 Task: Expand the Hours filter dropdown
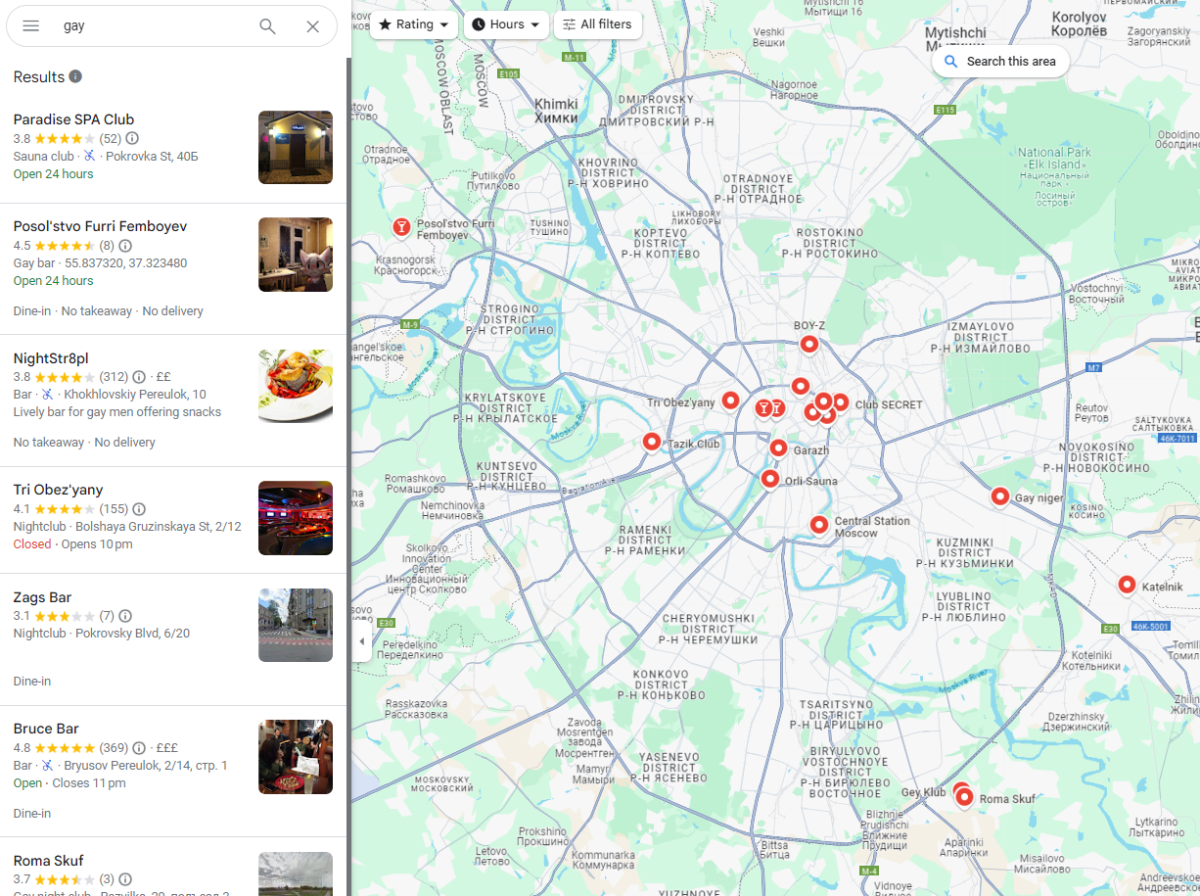[x=506, y=25]
